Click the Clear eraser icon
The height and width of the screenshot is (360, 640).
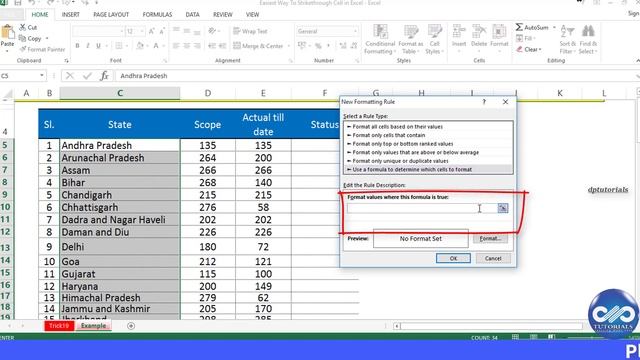(x=519, y=49)
